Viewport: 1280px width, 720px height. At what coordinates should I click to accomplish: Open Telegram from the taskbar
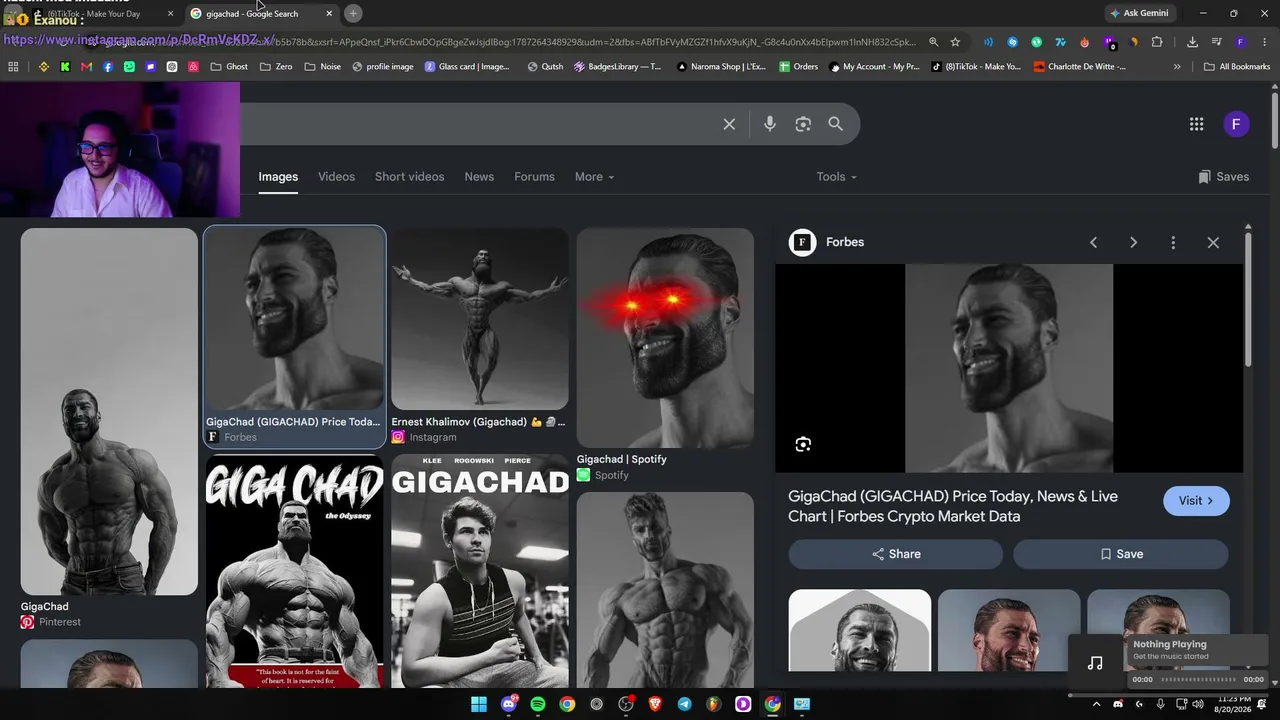[x=684, y=704]
